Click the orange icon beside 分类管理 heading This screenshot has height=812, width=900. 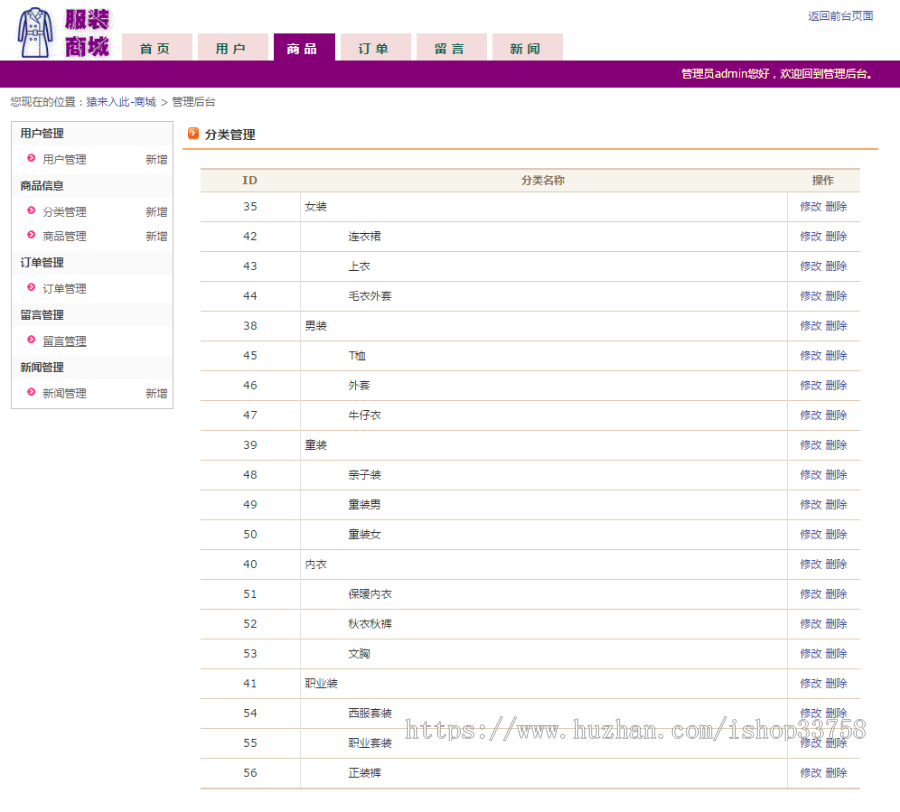193,134
